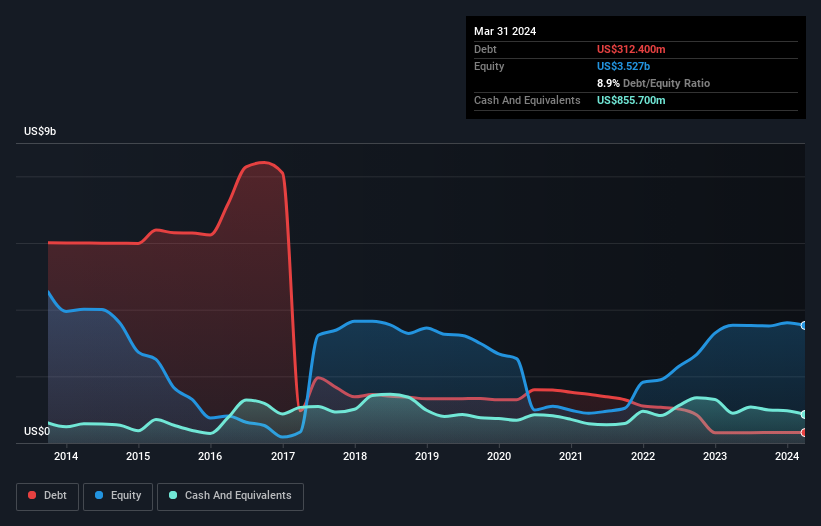
Task: Click the US$9b y-axis label
Action: click(40, 131)
